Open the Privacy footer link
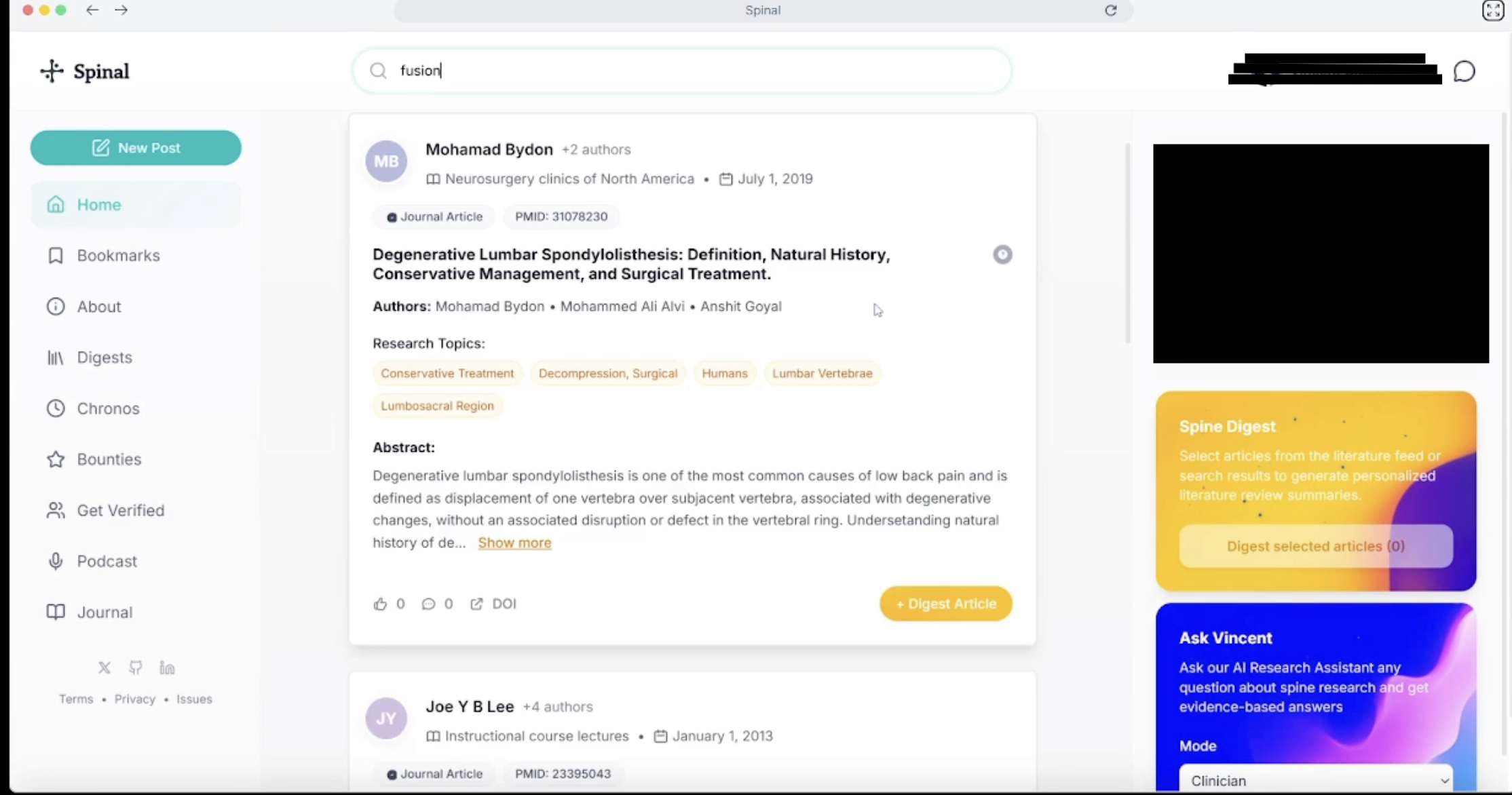The height and width of the screenshot is (795, 1512). coord(134,699)
